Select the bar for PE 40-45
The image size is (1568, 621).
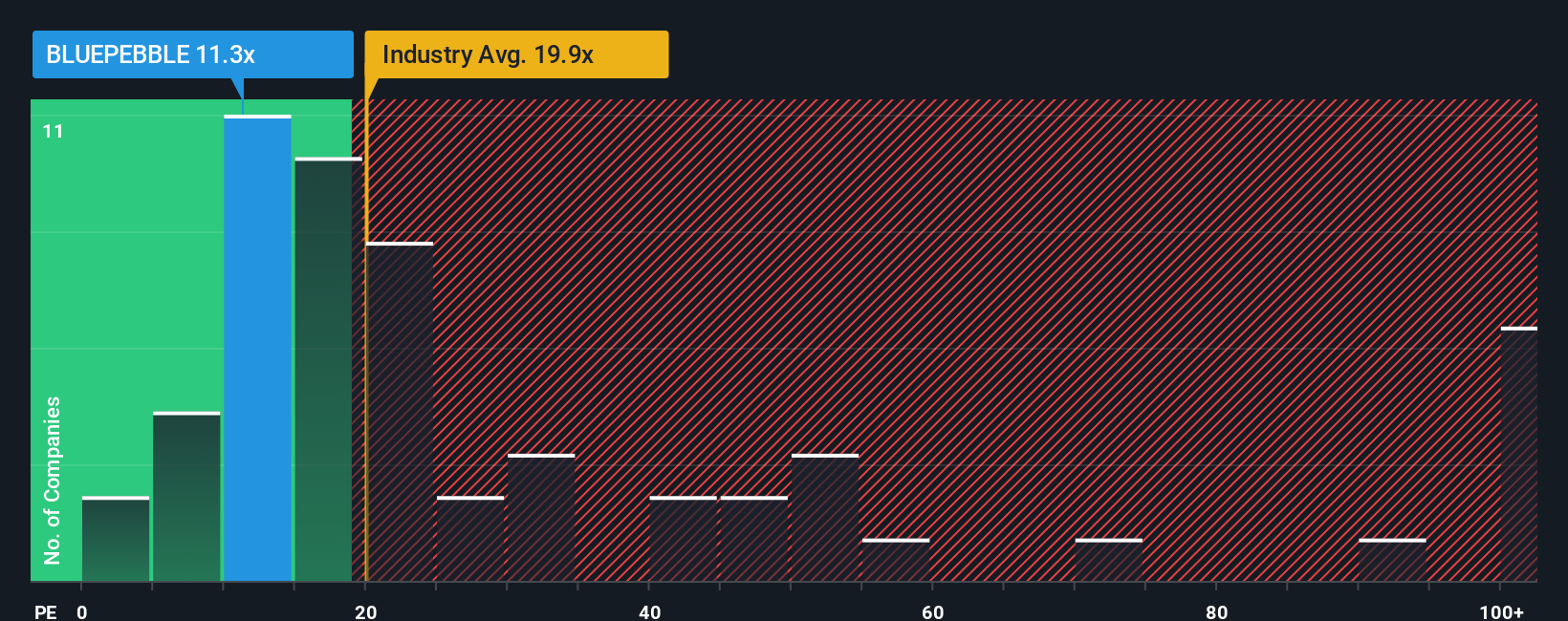pyautogui.click(x=684, y=539)
